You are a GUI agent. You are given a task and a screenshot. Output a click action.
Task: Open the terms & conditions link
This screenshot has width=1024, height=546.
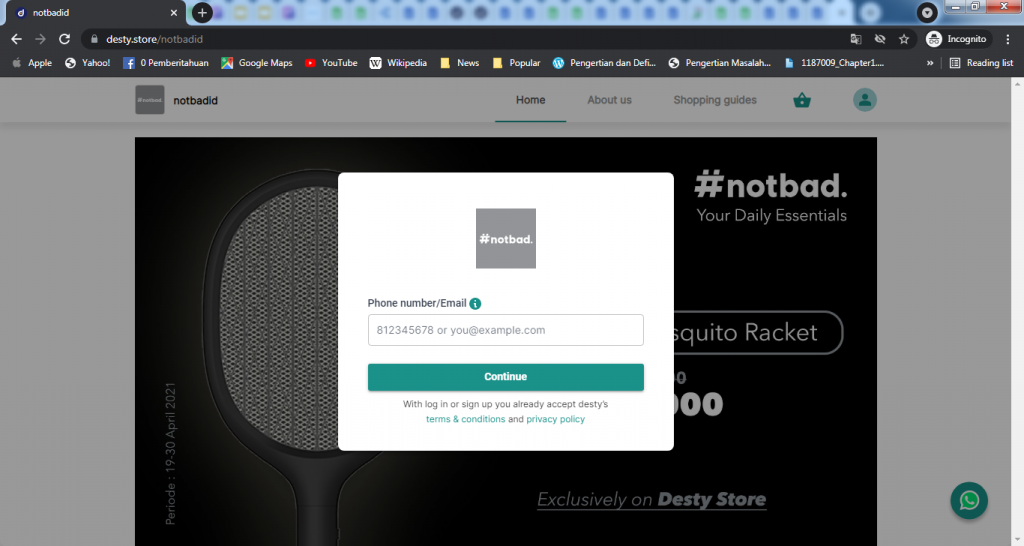[466, 419]
